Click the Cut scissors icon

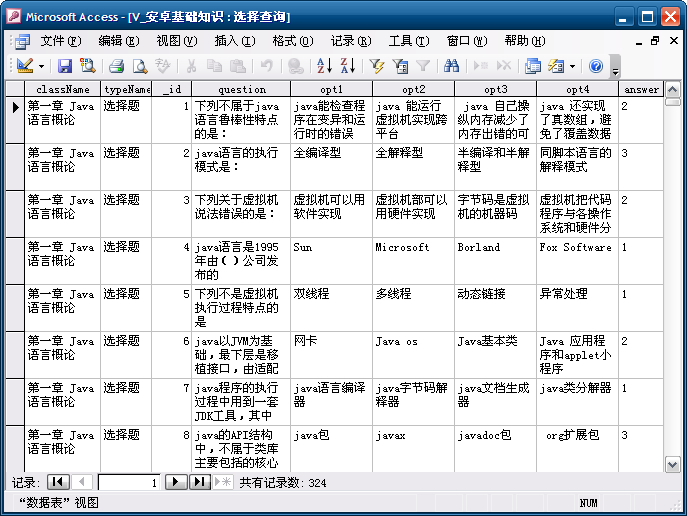[191, 66]
